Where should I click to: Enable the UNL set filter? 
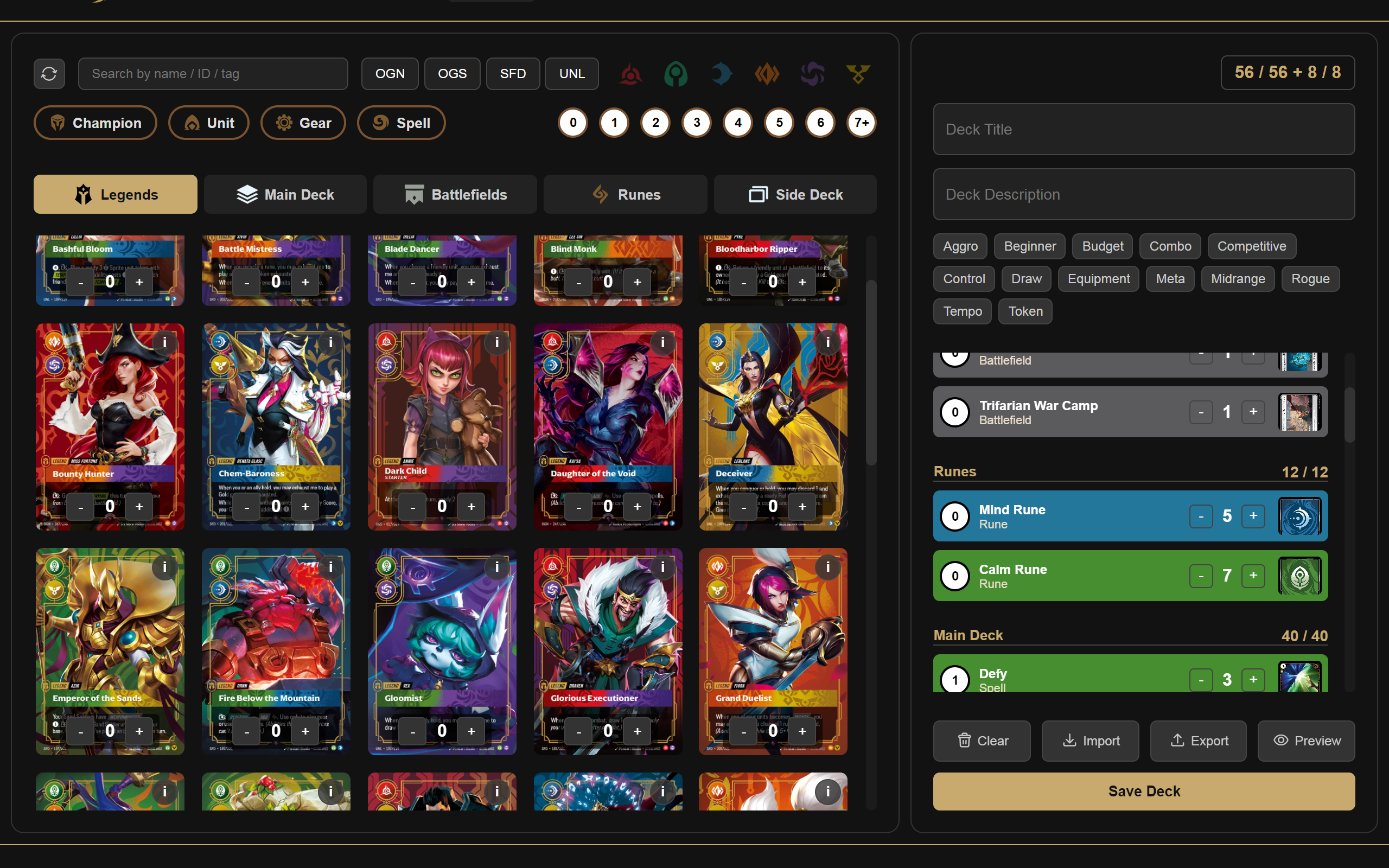tap(572, 73)
